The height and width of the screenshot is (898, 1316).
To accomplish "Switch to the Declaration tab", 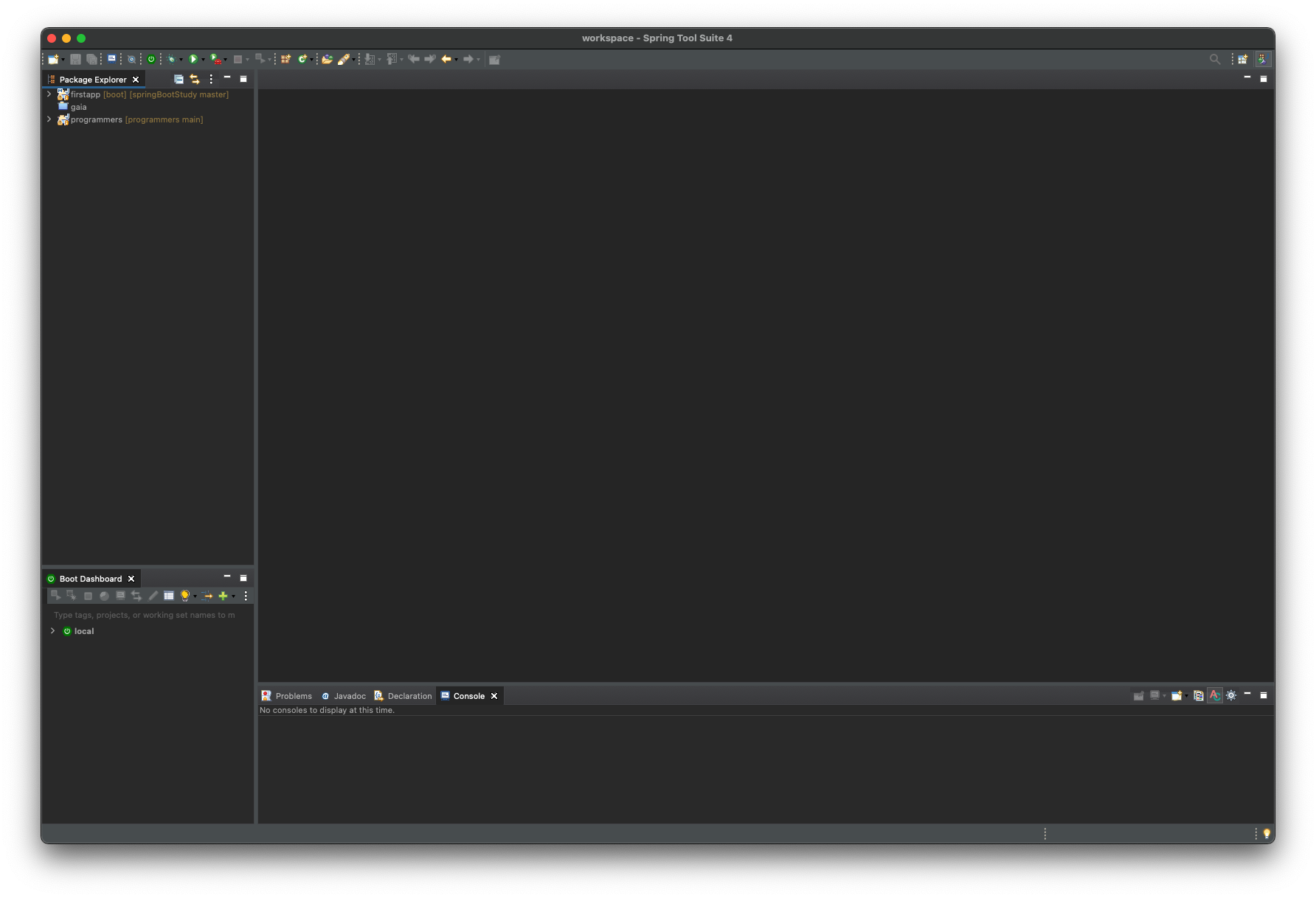I will pyautogui.click(x=403, y=696).
